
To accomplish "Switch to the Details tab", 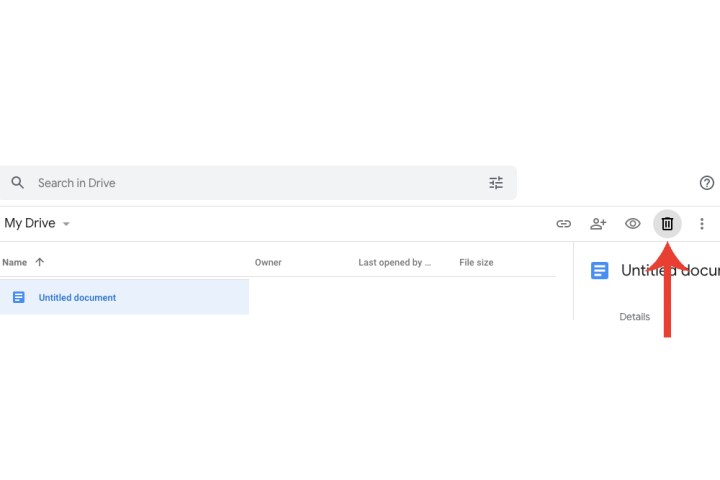I will point(634,317).
